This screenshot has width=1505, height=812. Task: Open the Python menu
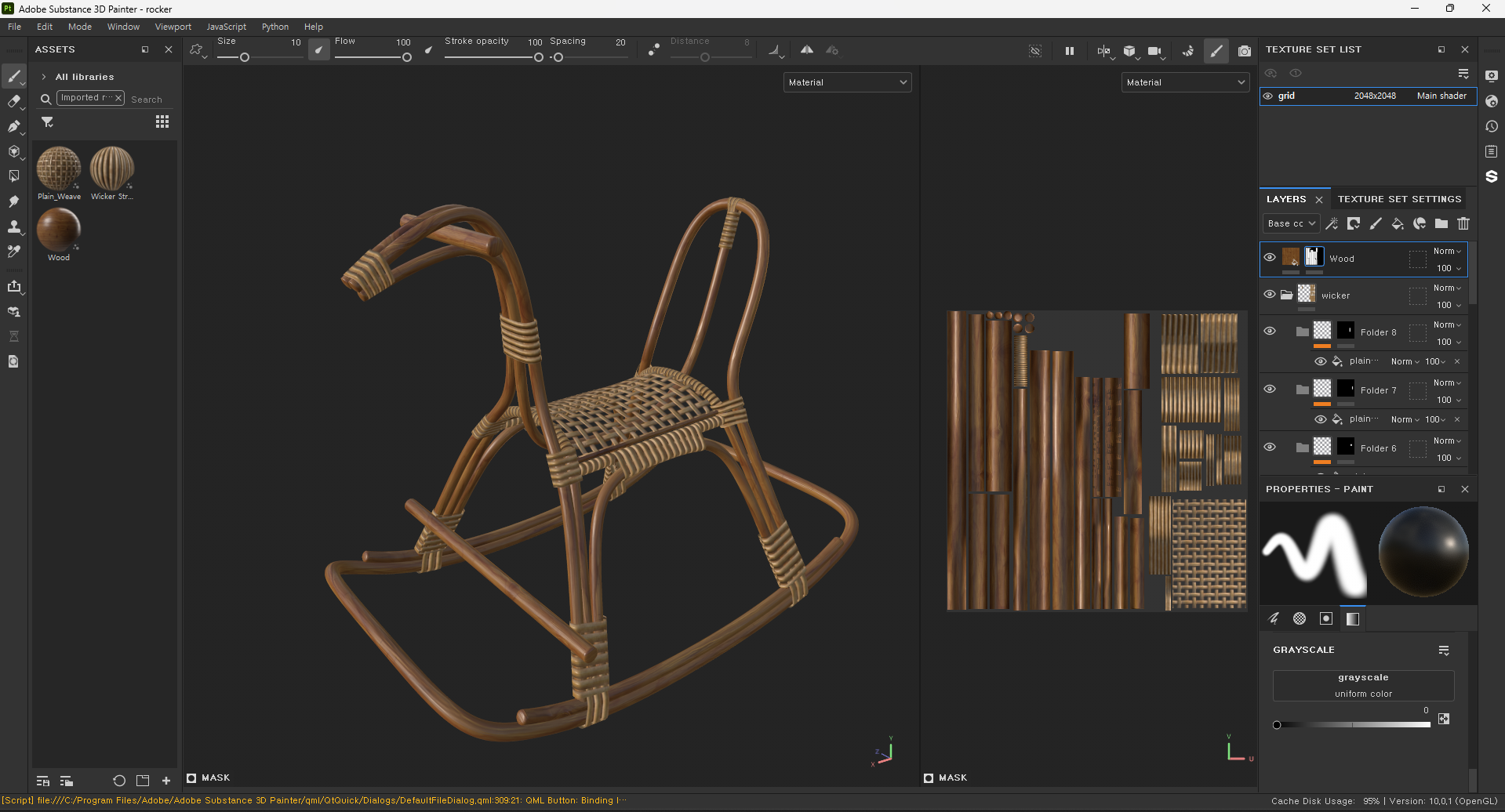(275, 27)
